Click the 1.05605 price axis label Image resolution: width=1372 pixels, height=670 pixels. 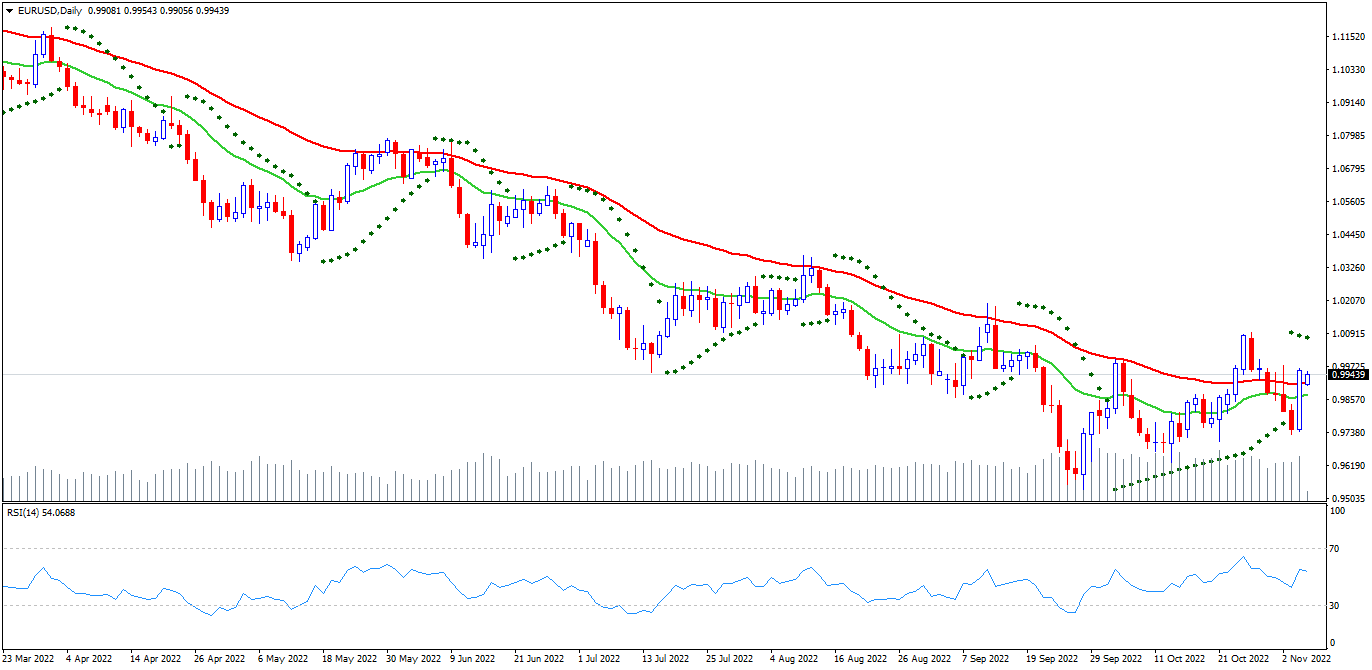coord(1347,201)
